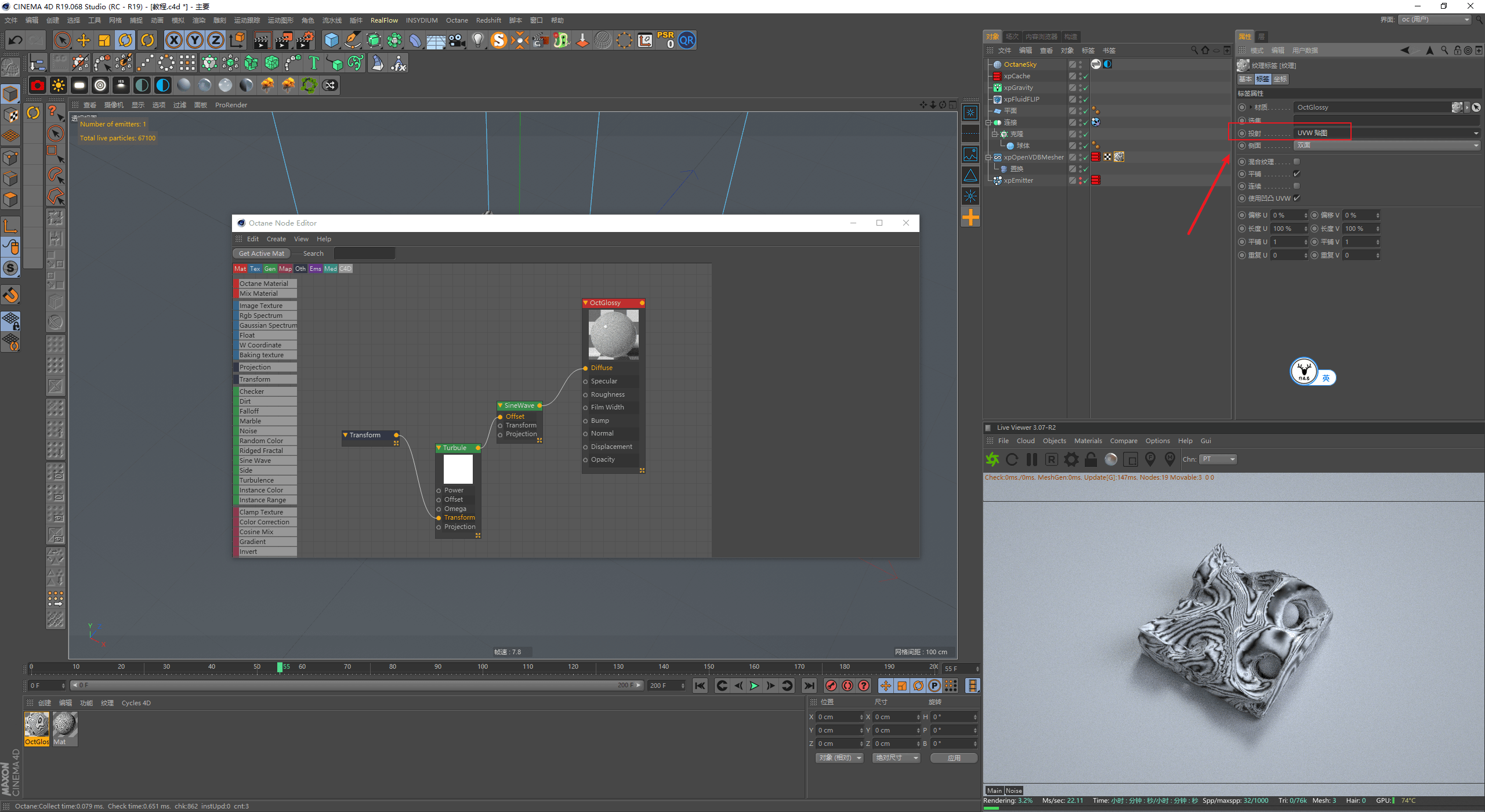Toggle the Z axis lock
Screen dimensions: 1485x812
coord(216,40)
